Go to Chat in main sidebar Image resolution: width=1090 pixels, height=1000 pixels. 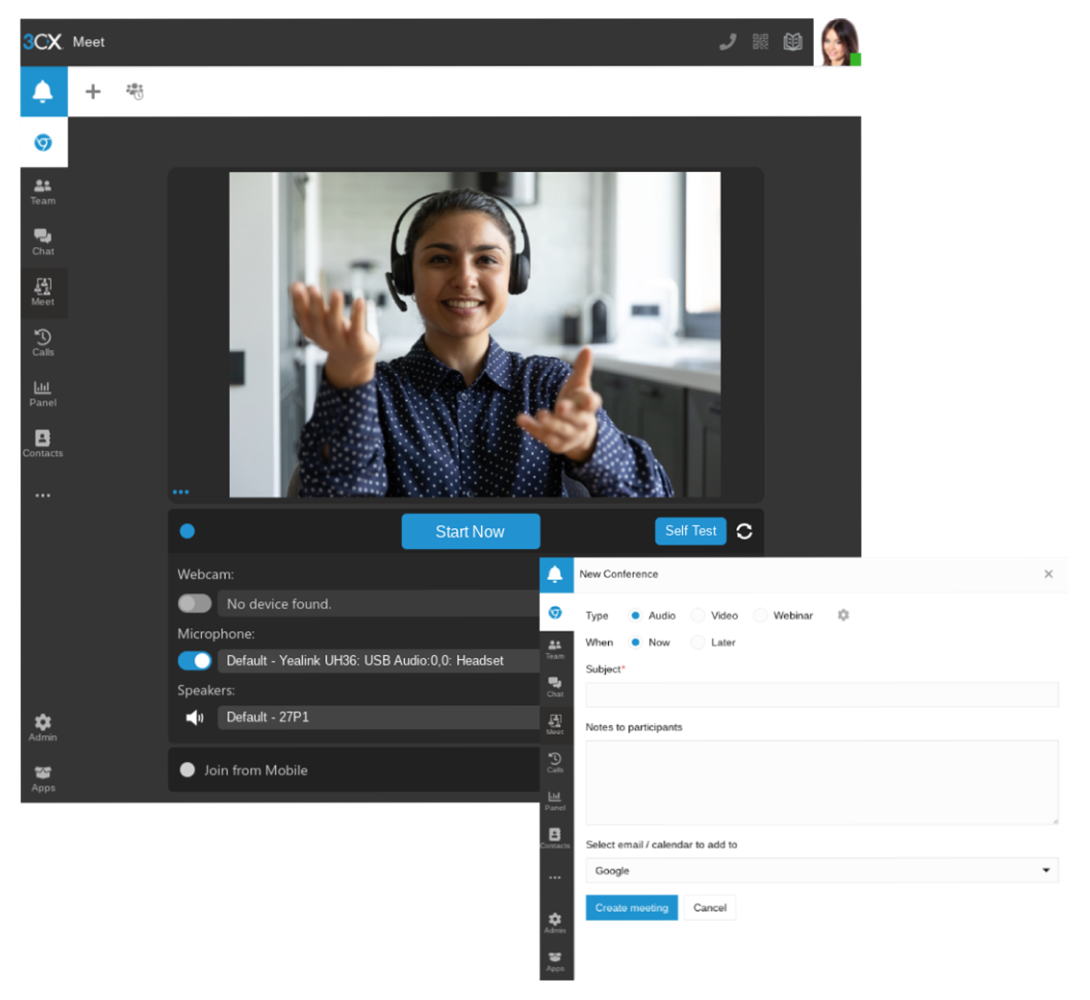pyautogui.click(x=43, y=242)
